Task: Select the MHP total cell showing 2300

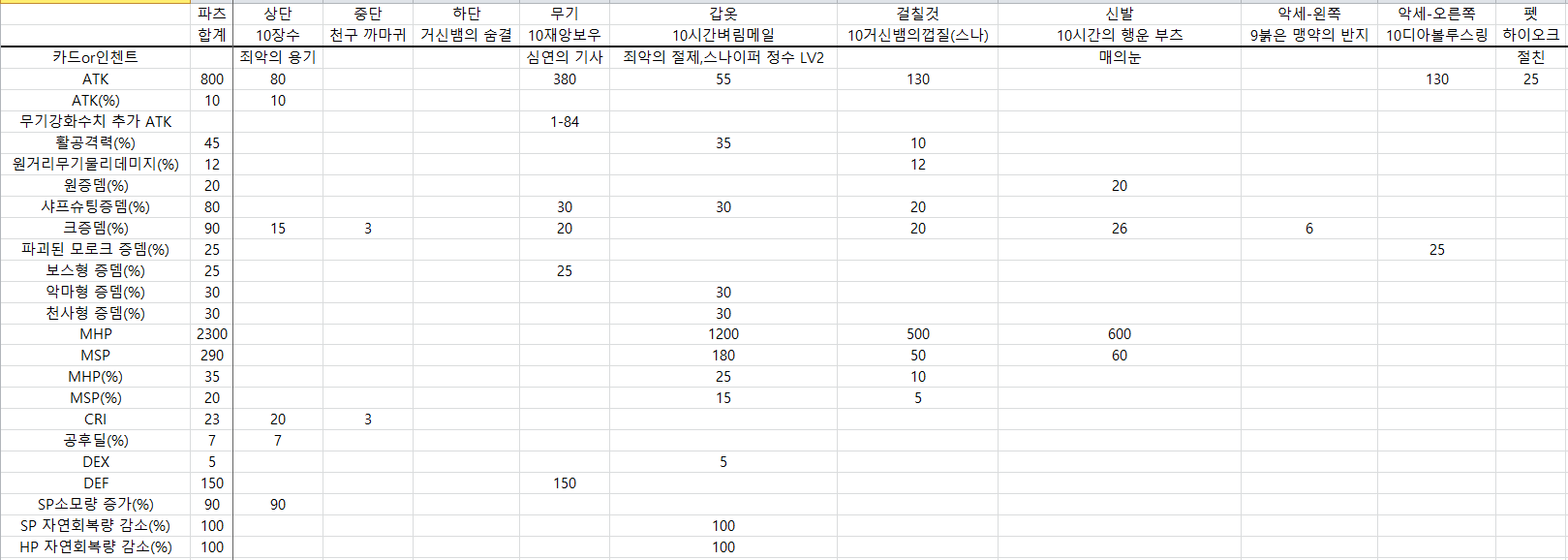Action: coord(211,334)
